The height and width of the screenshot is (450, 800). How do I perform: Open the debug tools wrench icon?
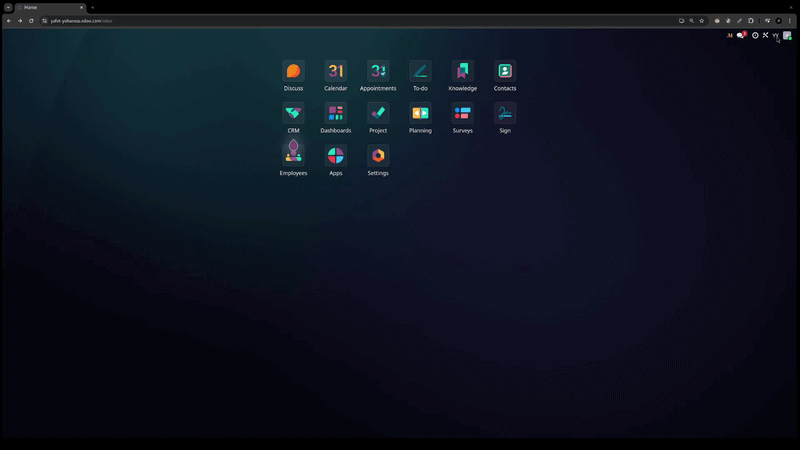tap(765, 35)
